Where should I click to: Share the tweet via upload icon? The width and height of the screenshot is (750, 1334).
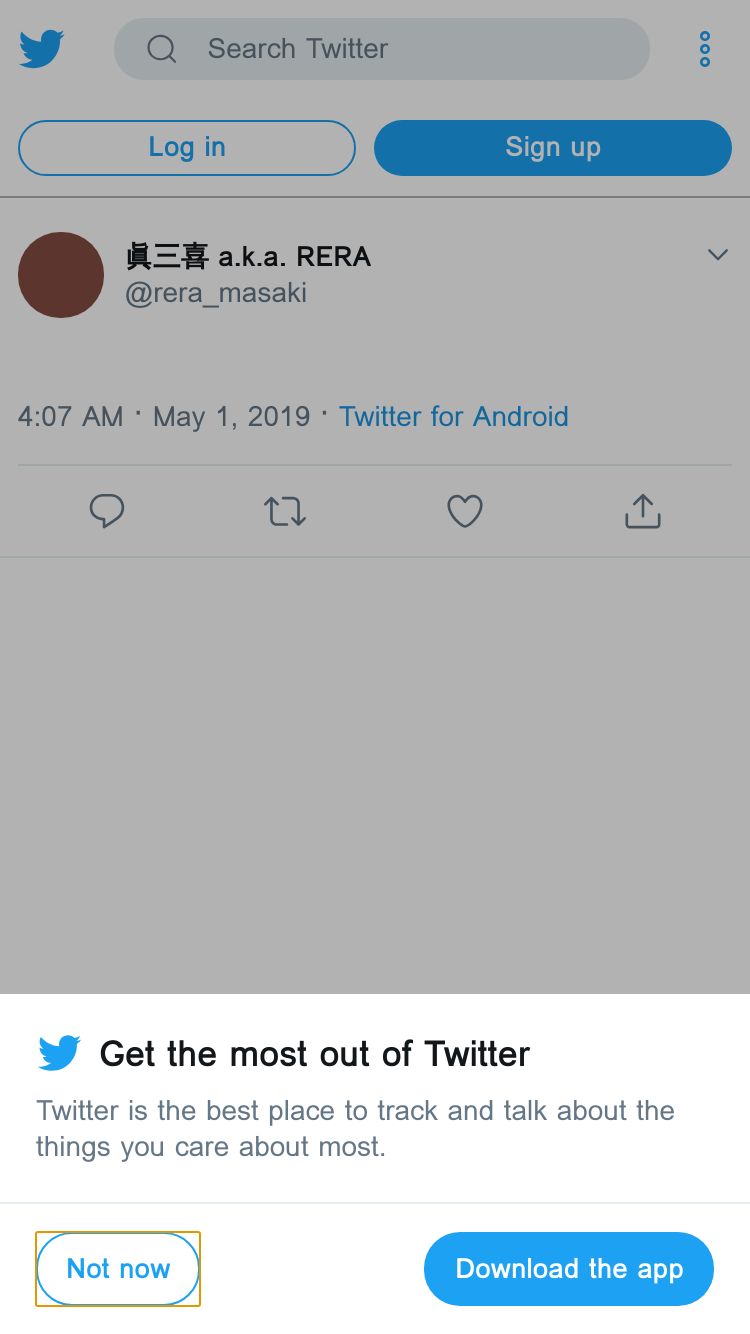pyautogui.click(x=642, y=511)
